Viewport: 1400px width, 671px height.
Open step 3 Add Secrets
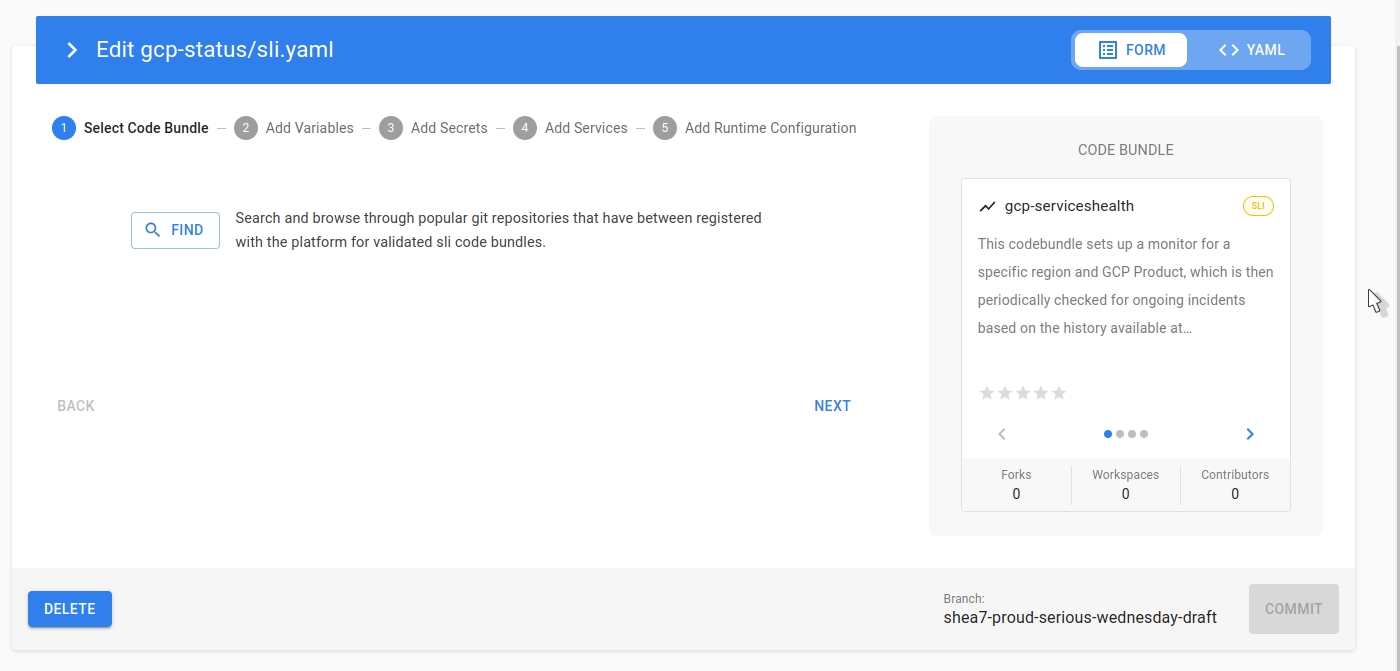pyautogui.click(x=434, y=128)
